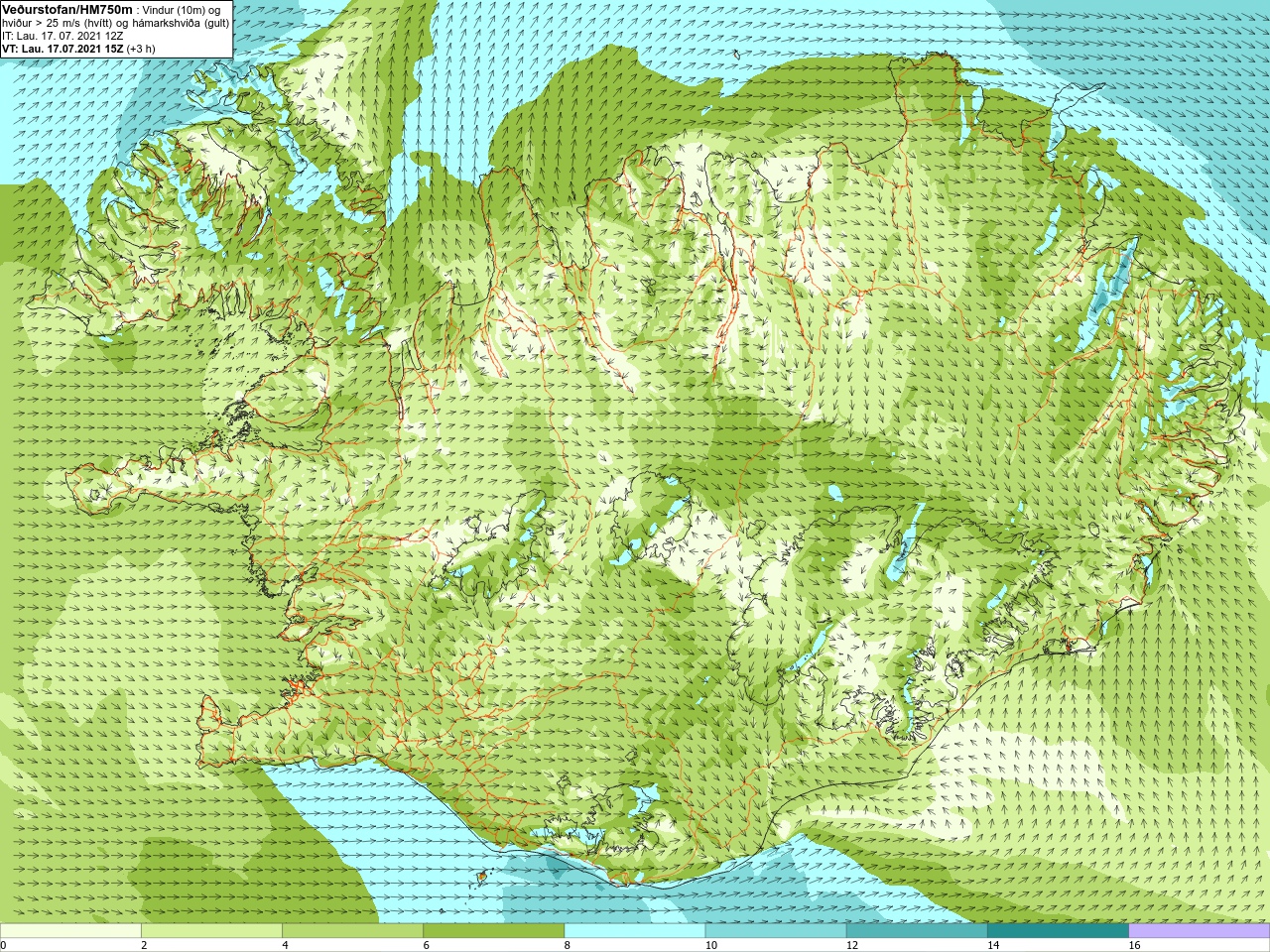The width and height of the screenshot is (1270, 952).
Task: Click the purple above-16 m/s legend swatch
Action: [x=1200, y=930]
